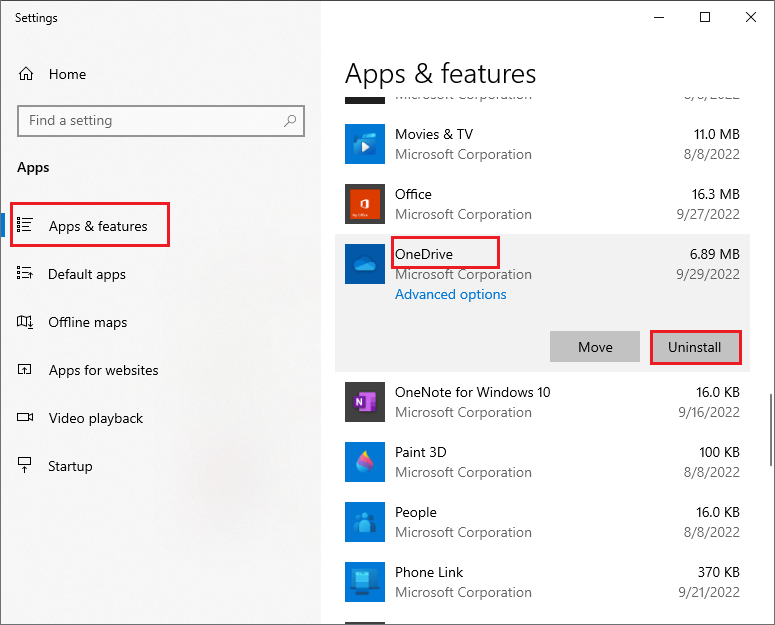Select the OneDrive app name
Image resolution: width=775 pixels, height=625 pixels.
(424, 254)
